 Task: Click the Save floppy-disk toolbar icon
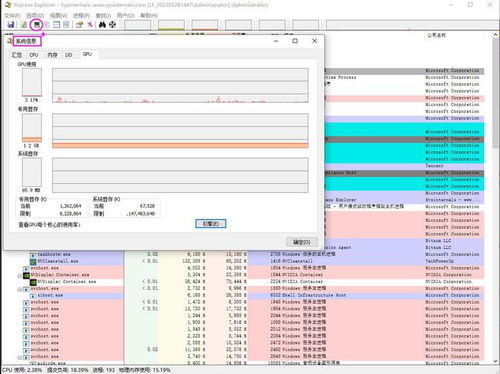[11, 25]
